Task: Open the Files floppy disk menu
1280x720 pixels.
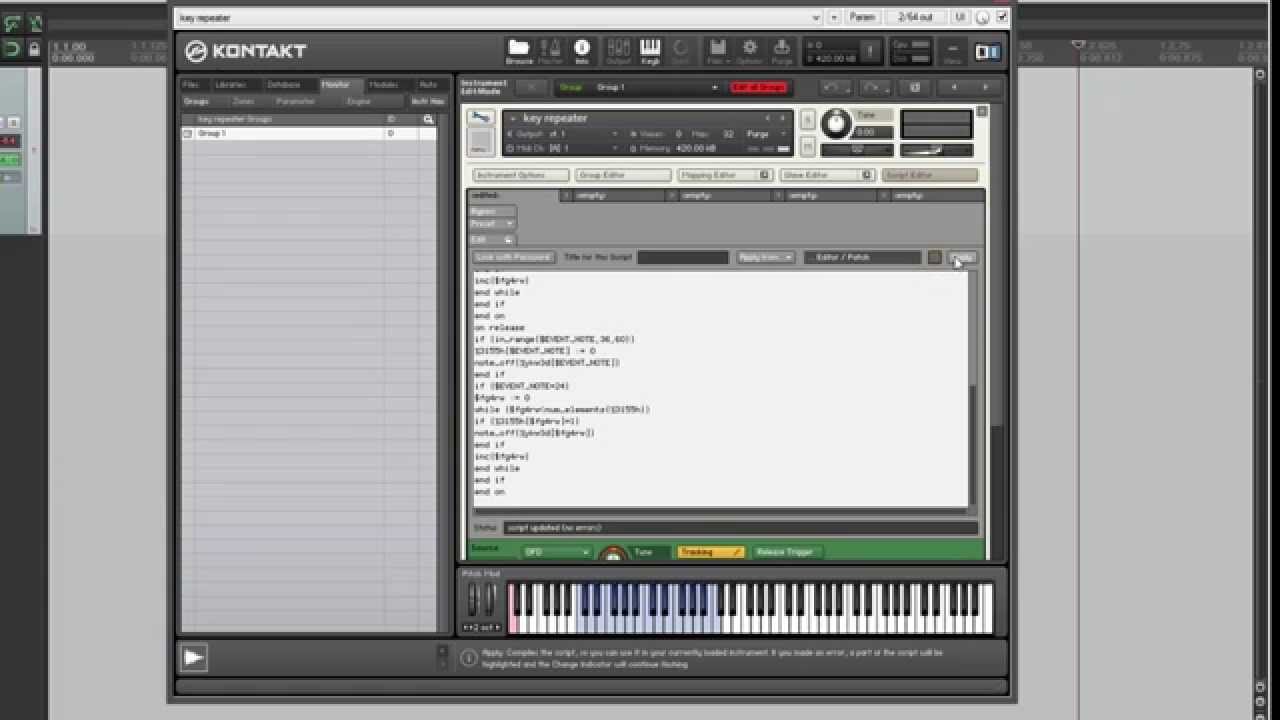Action: [717, 50]
